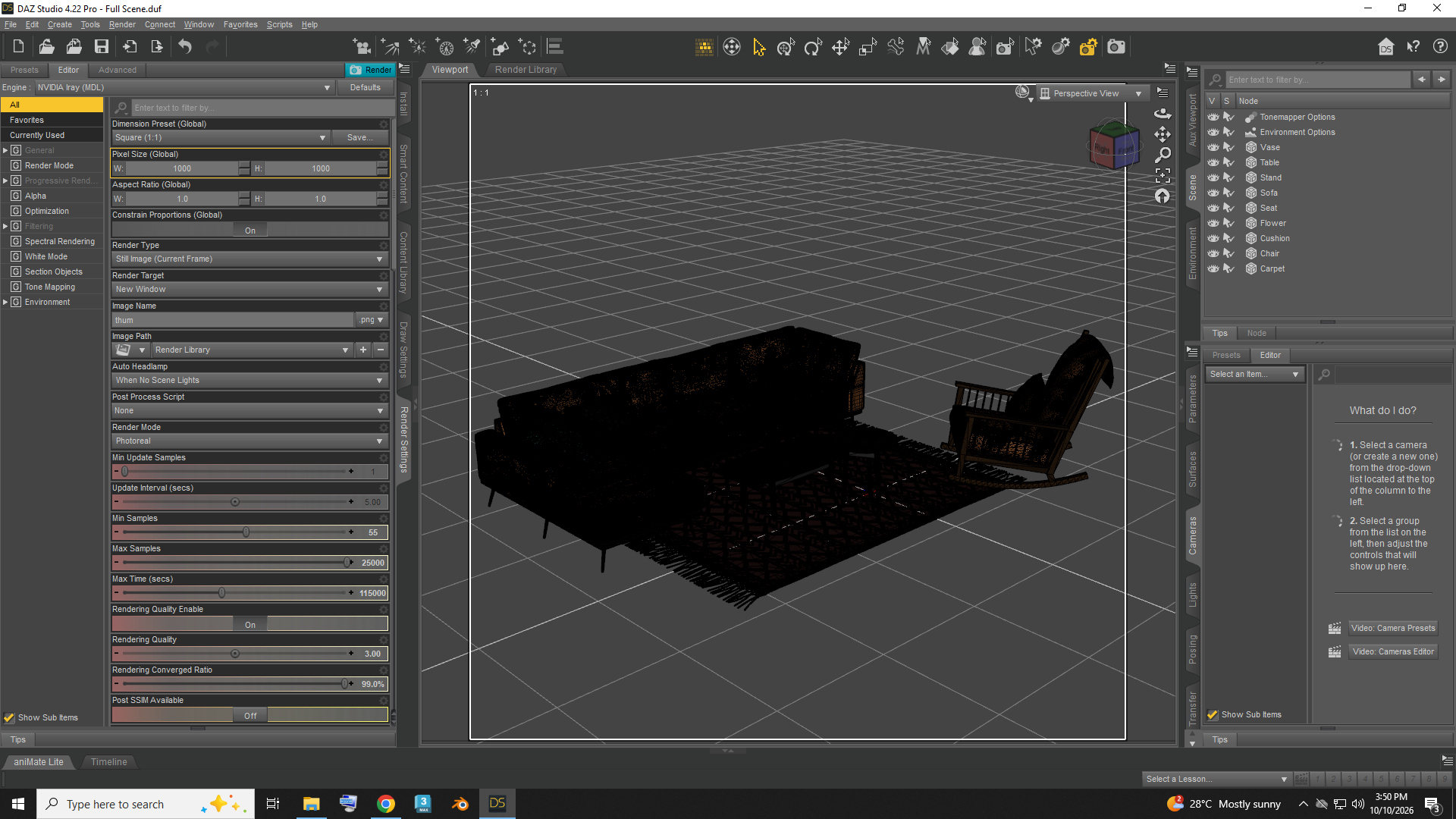Click the Update Interval slider handle

[235, 502]
